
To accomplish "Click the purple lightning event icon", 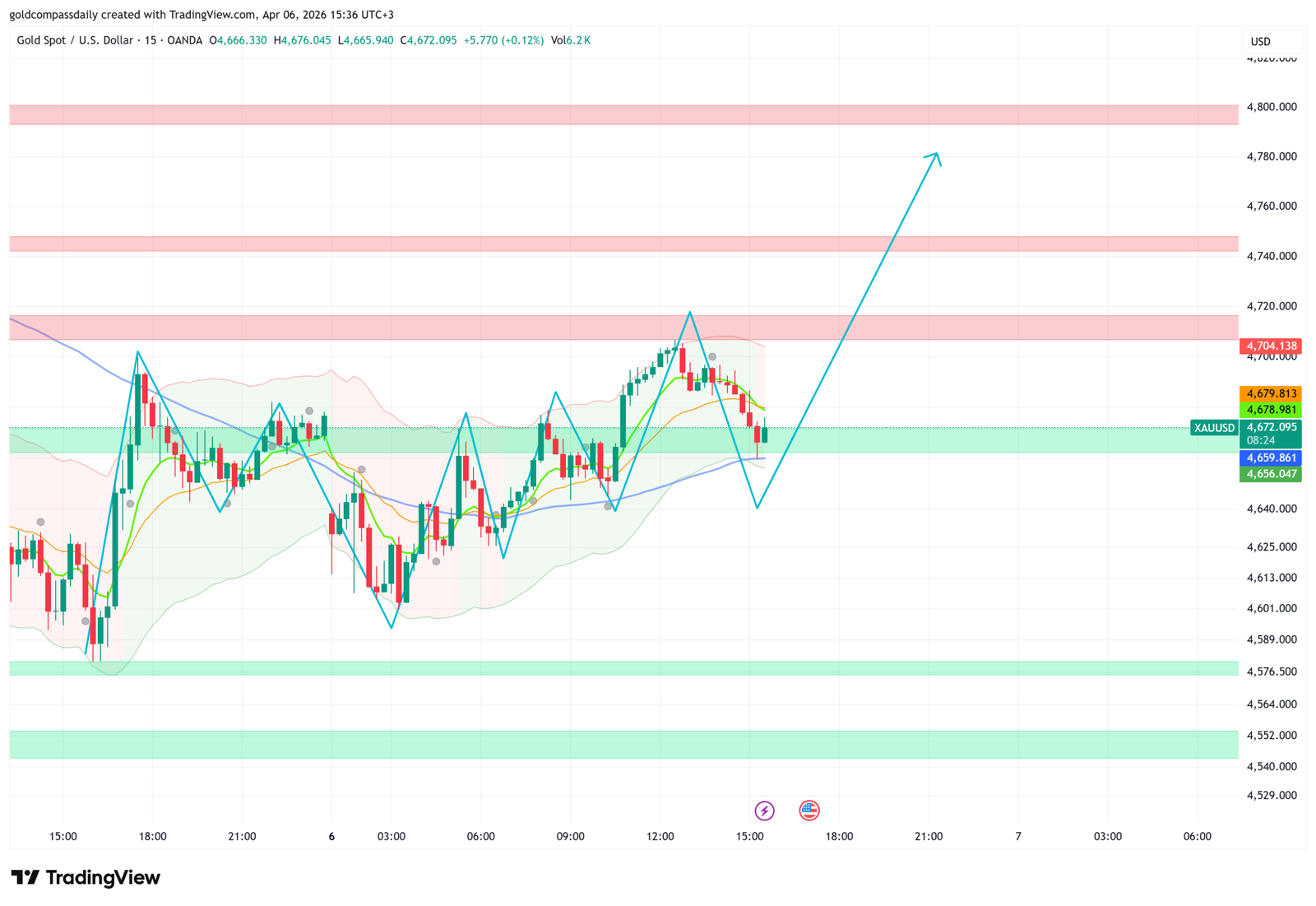I will 764,811.
